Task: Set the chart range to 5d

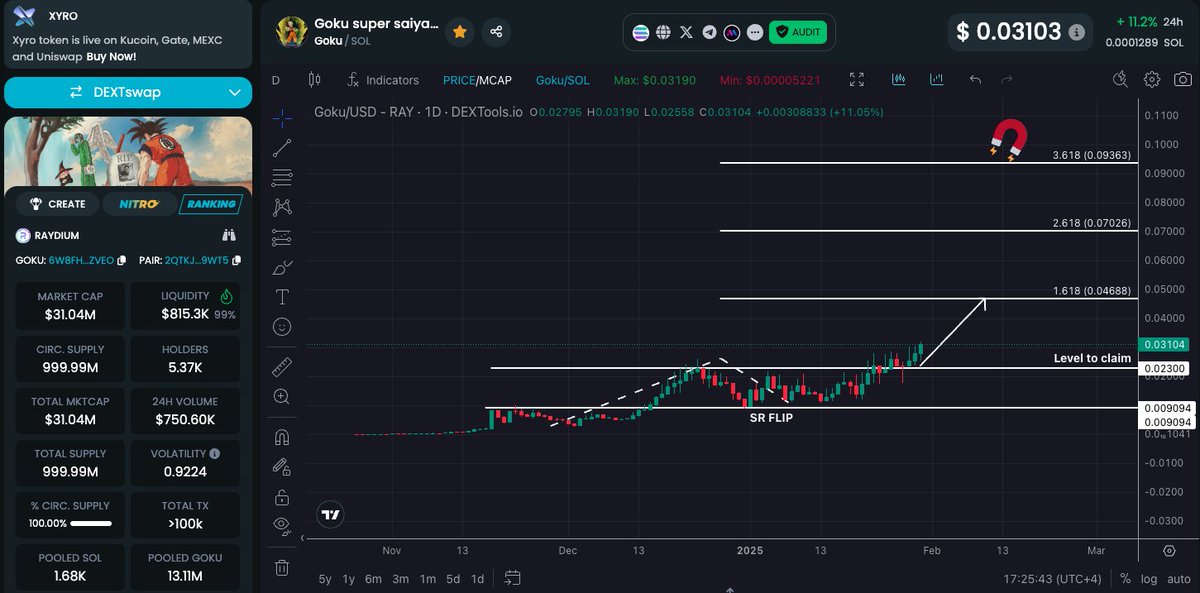Action: pos(453,579)
